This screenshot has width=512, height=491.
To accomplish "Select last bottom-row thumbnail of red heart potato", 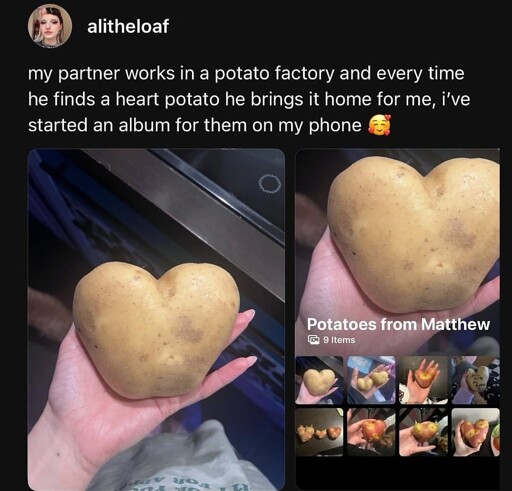I will tap(475, 432).
